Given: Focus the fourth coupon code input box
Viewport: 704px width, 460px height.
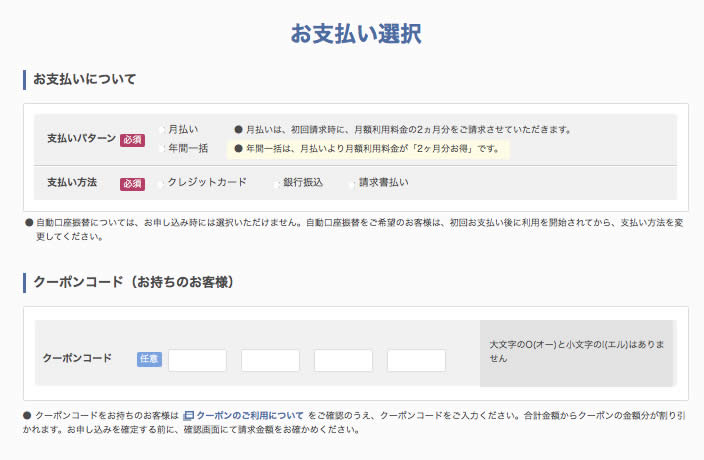Looking at the screenshot, I should click(416, 360).
